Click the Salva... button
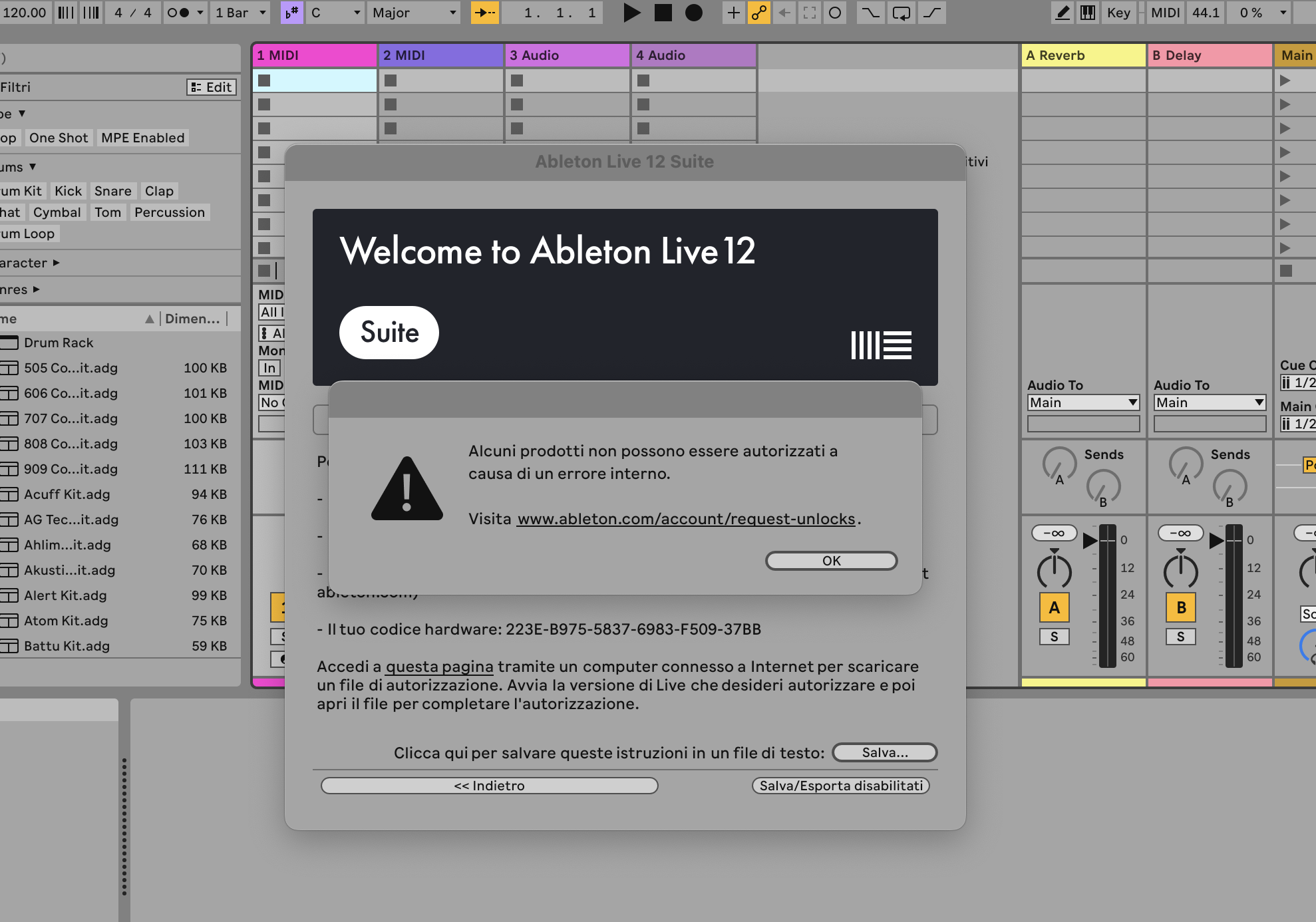The image size is (1316, 922). pos(884,752)
